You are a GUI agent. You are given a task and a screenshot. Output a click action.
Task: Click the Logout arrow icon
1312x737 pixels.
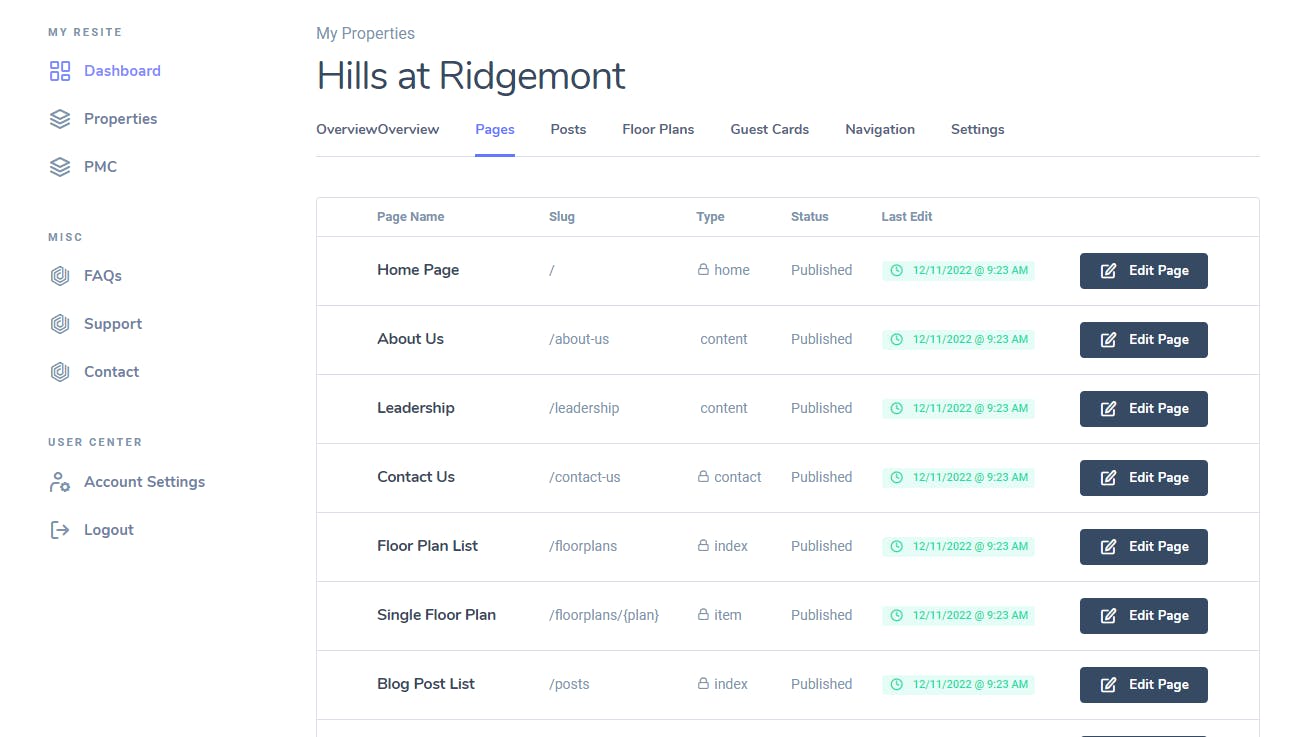click(x=60, y=530)
